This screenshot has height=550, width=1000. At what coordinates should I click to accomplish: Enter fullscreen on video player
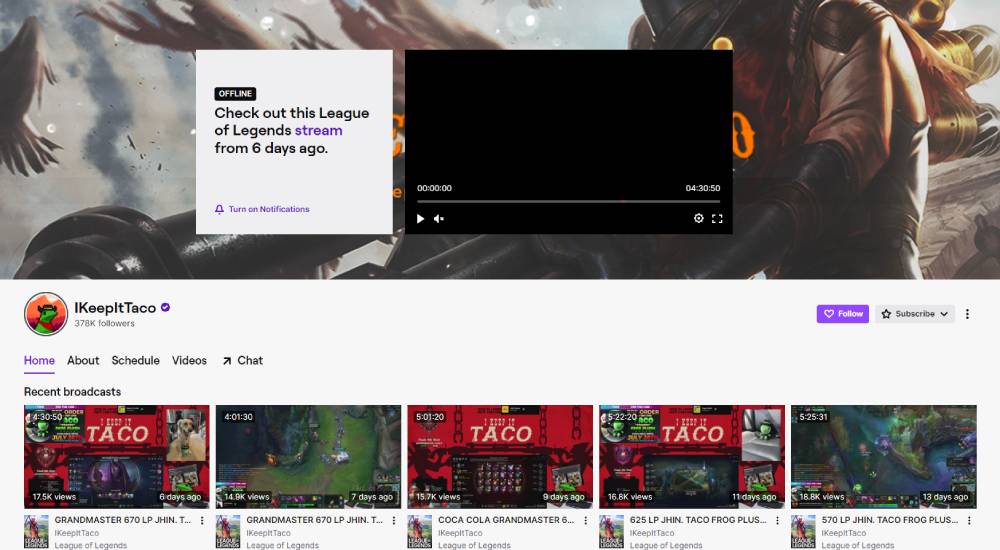click(717, 219)
